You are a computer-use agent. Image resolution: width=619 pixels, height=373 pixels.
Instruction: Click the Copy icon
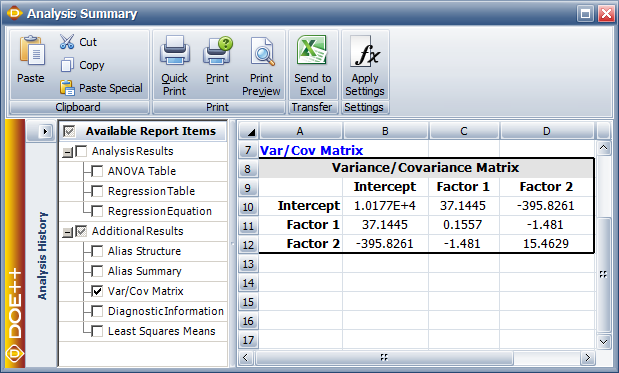pos(67,65)
